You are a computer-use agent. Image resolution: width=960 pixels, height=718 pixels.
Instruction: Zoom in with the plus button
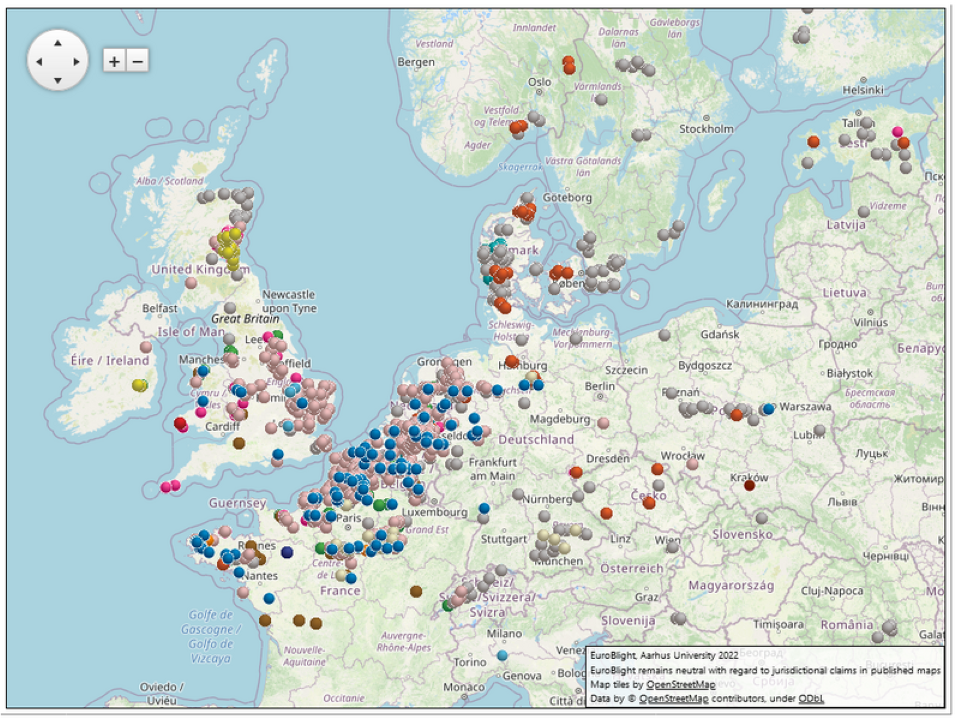pos(114,61)
